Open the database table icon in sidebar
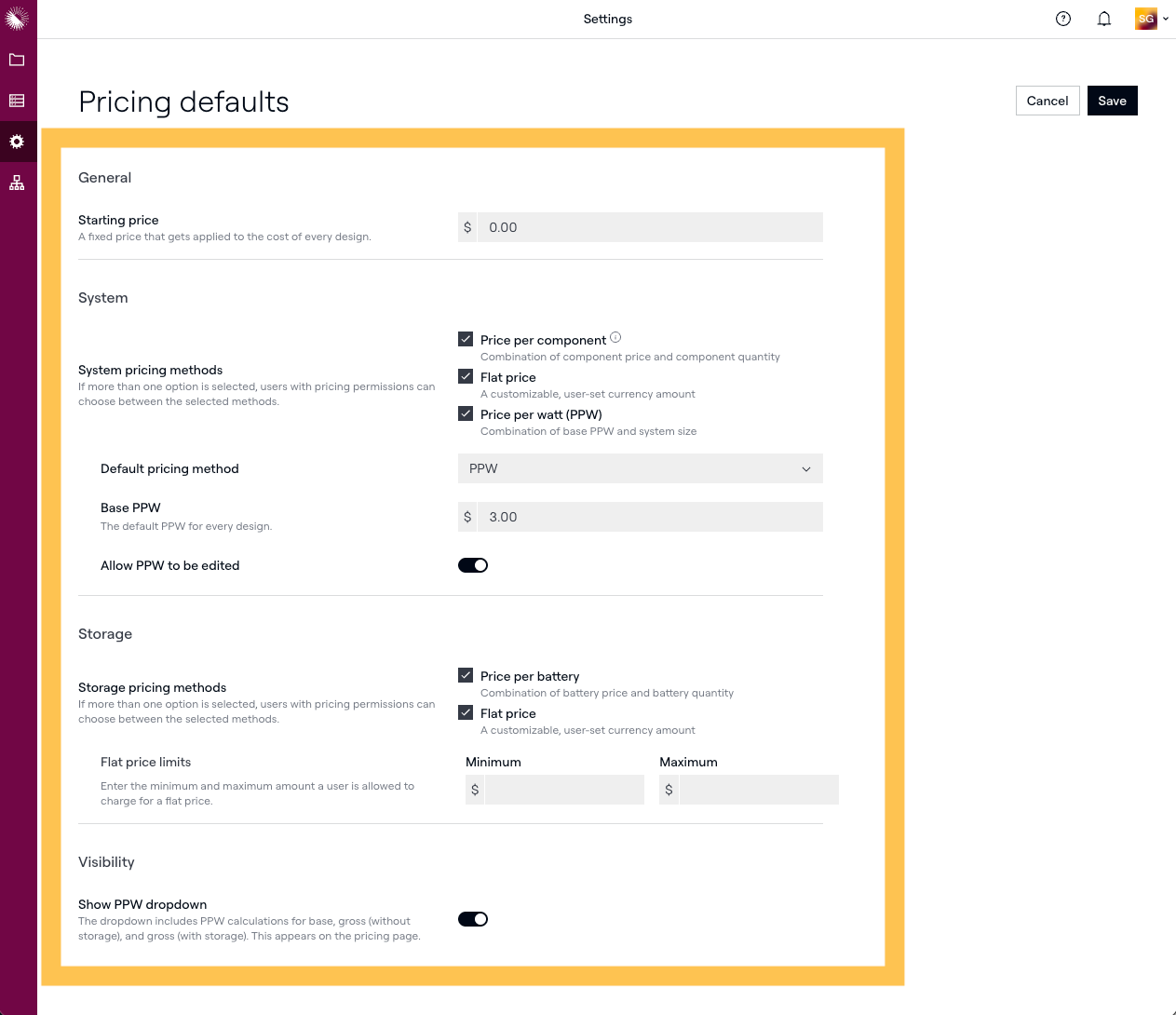1176x1015 pixels. click(x=17, y=101)
